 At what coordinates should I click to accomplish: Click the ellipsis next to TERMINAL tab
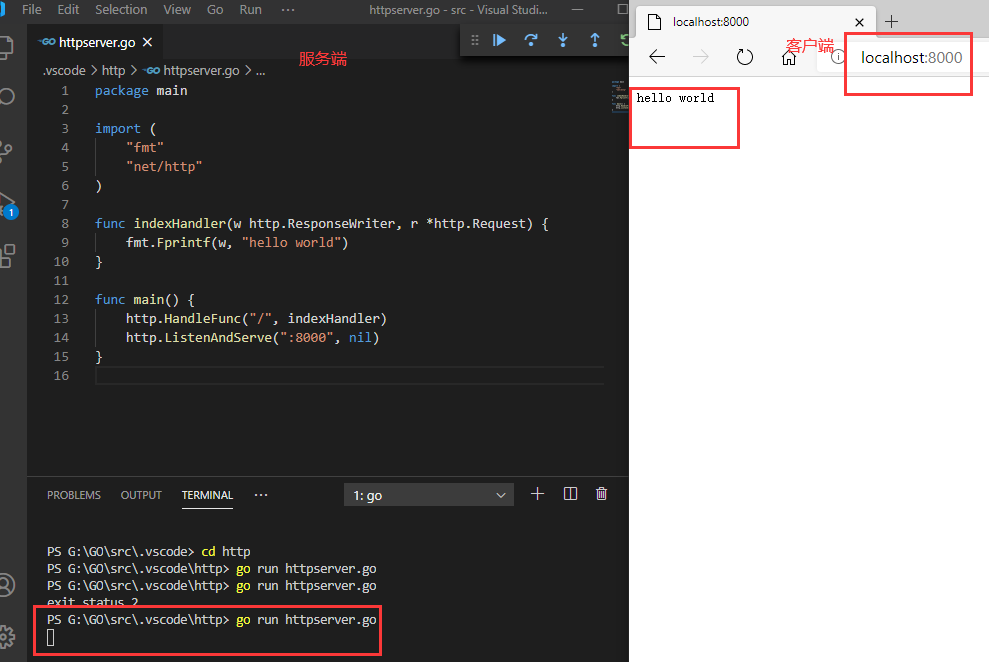click(x=261, y=494)
